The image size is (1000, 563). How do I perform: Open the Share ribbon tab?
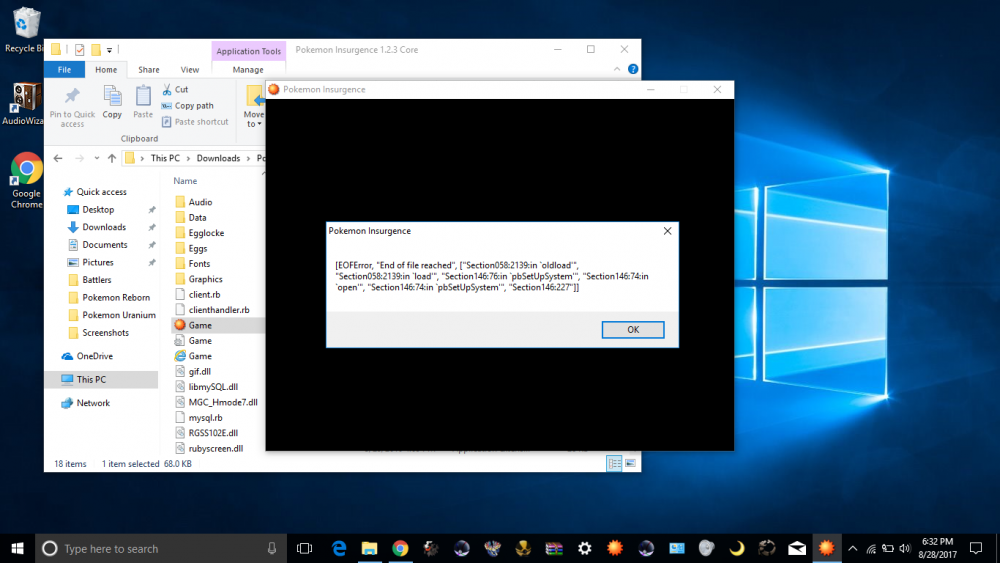pyautogui.click(x=148, y=70)
